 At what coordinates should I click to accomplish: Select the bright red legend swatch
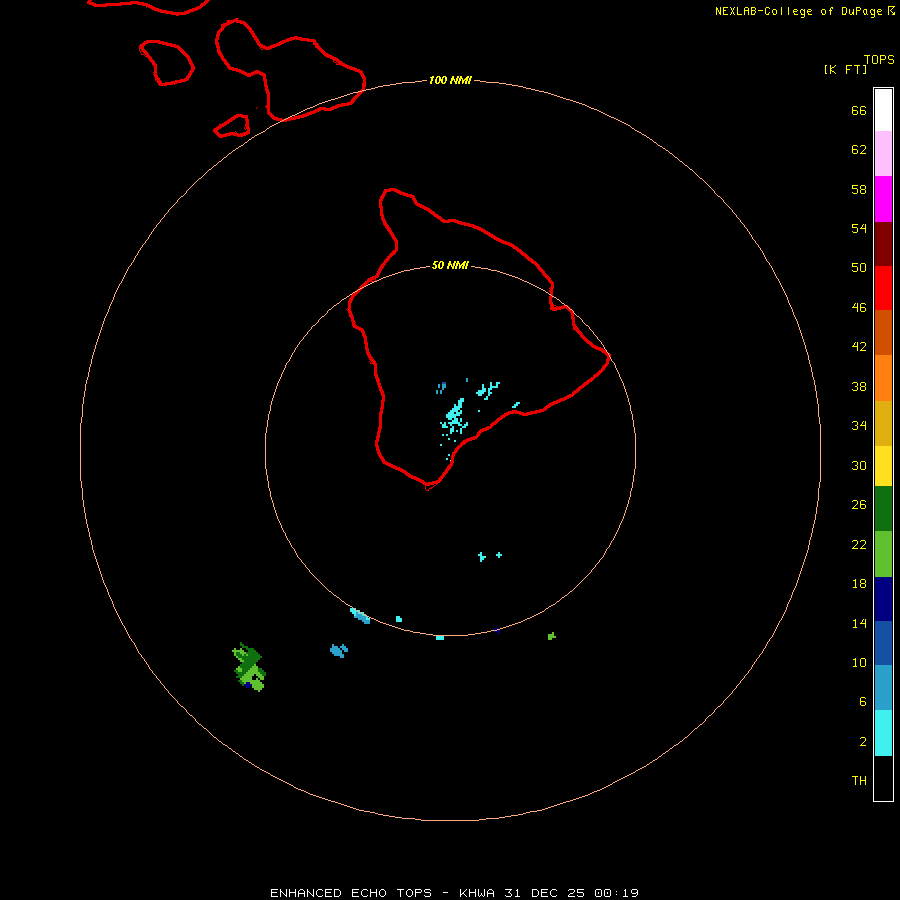883,288
